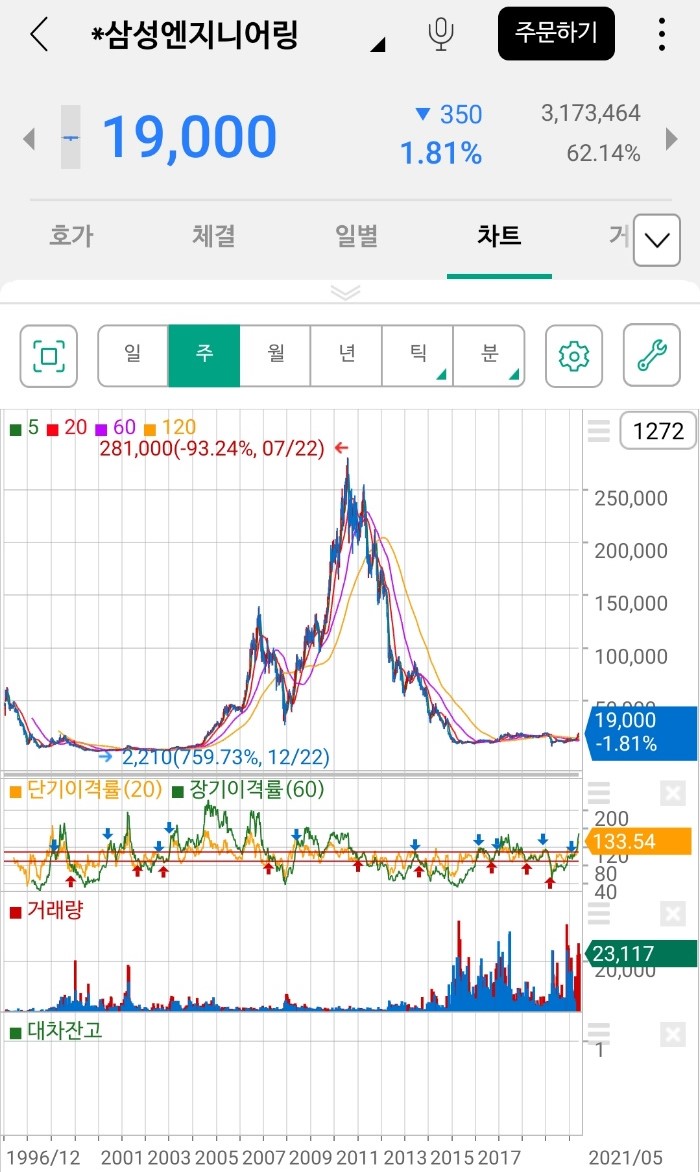
Task: Tap the orange 133.54 indicator value tag
Action: click(x=639, y=842)
